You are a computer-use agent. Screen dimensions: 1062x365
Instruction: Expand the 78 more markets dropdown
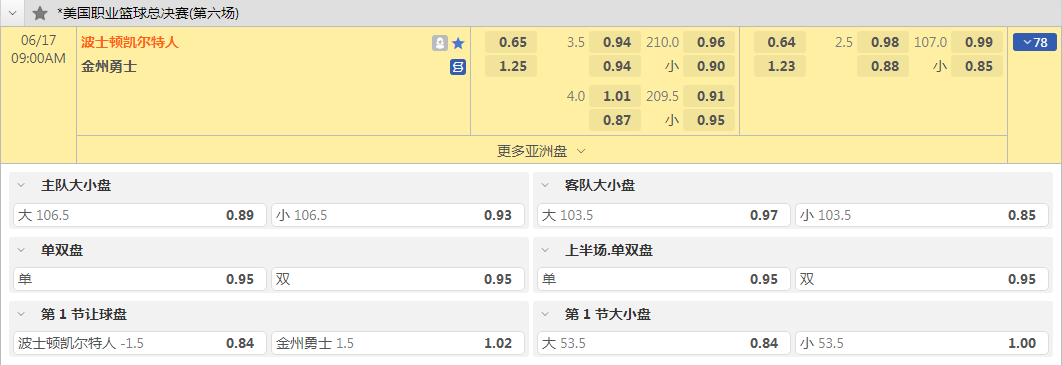tap(1034, 43)
